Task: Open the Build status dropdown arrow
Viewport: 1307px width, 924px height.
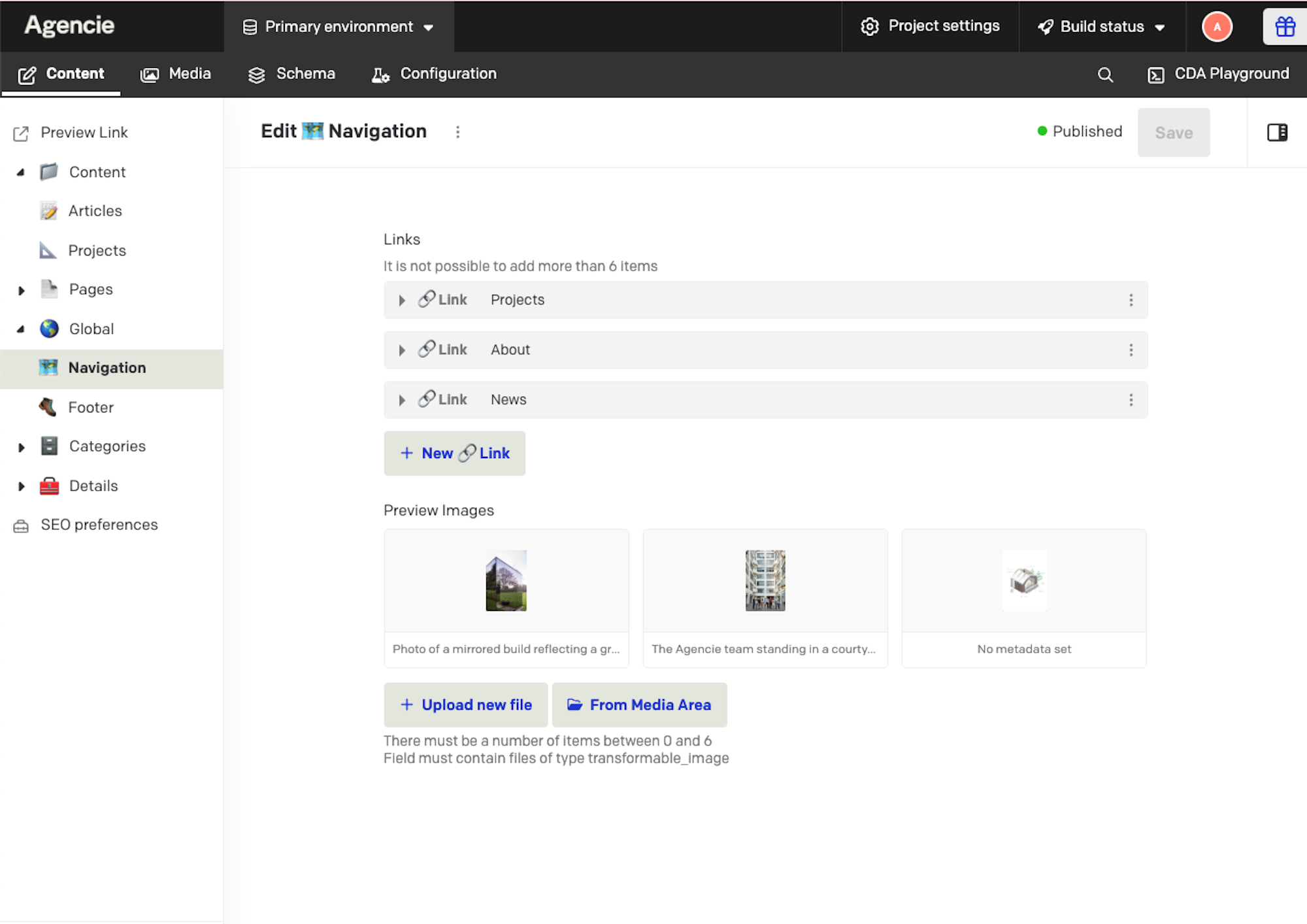Action: click(x=1160, y=27)
